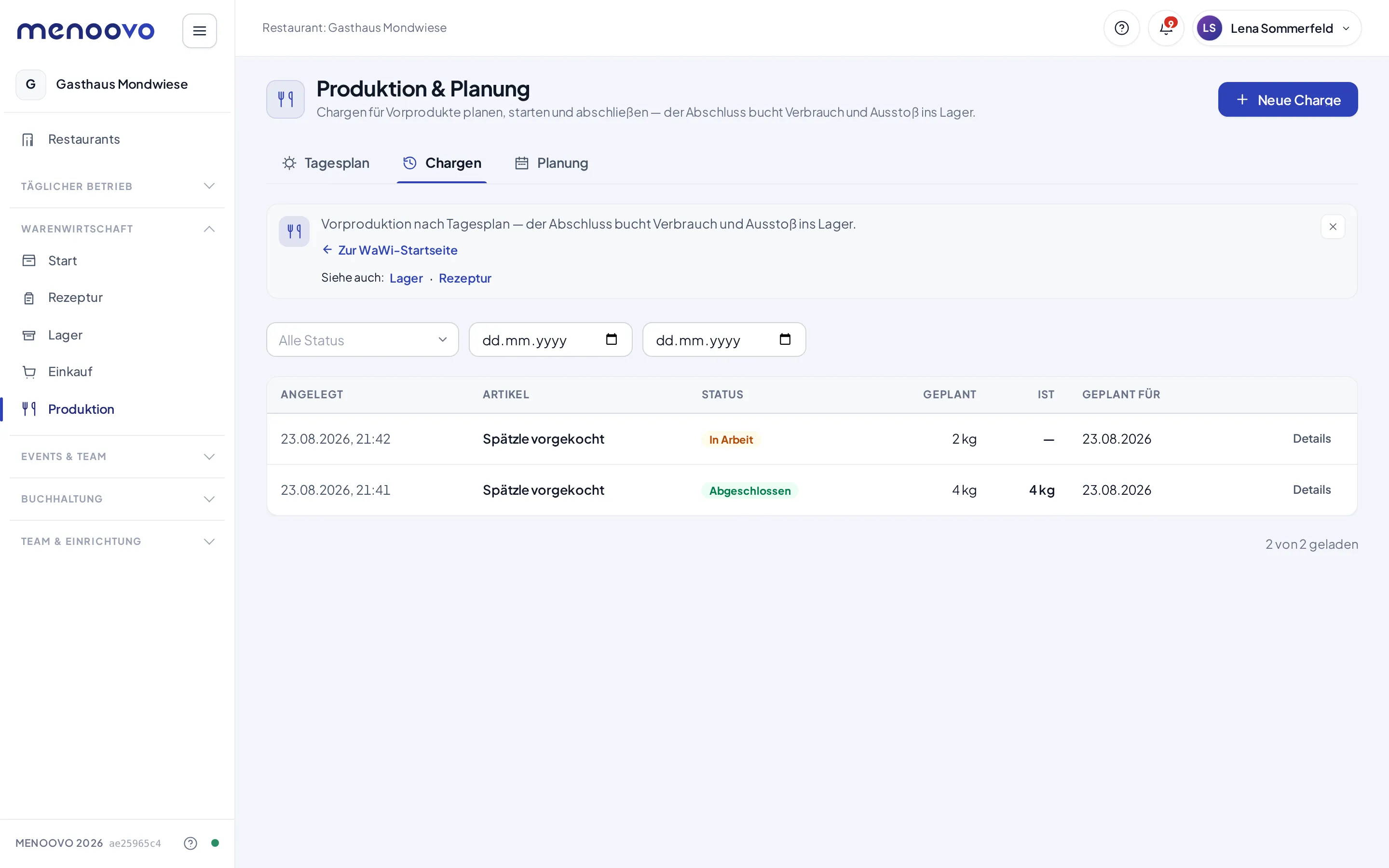Click the footer help circle icon

click(x=190, y=843)
